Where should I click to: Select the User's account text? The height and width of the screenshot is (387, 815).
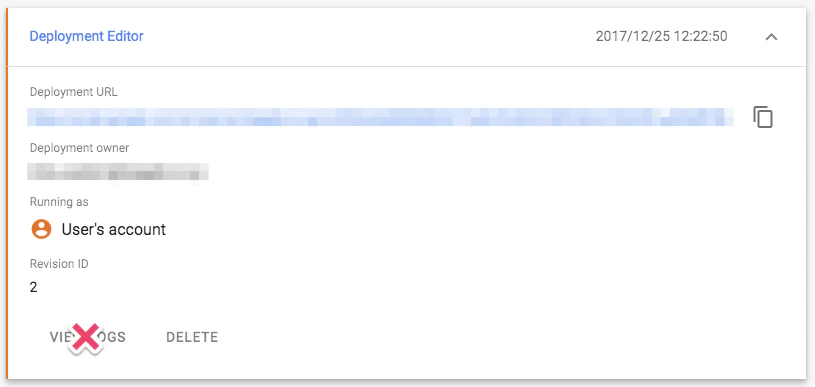[x=113, y=230]
